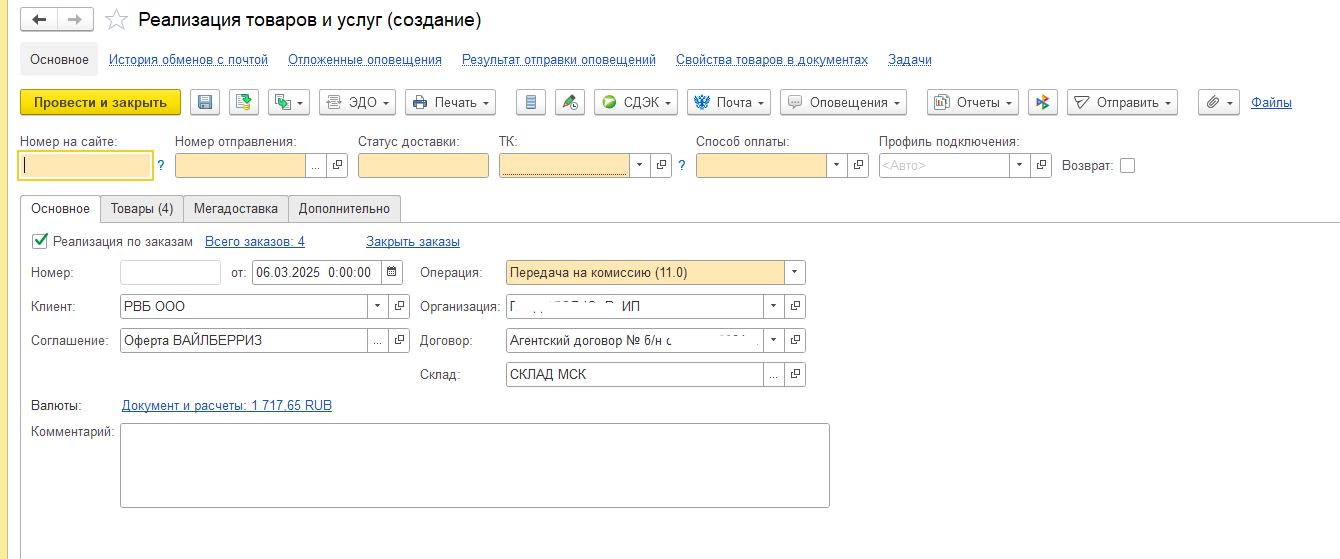Open the Печать print menu
The height and width of the screenshot is (559, 1340).
click(x=451, y=102)
